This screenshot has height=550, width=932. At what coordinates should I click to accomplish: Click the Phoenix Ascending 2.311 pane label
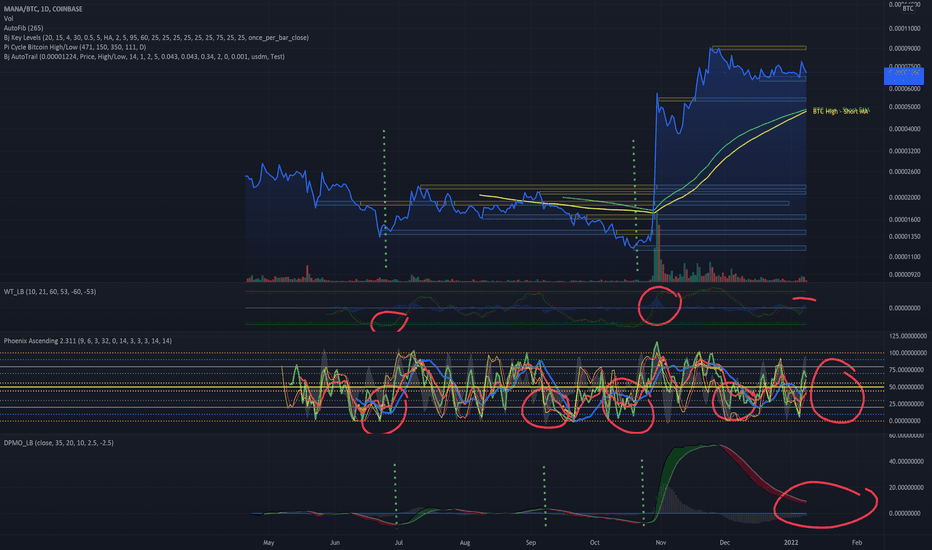point(87,341)
